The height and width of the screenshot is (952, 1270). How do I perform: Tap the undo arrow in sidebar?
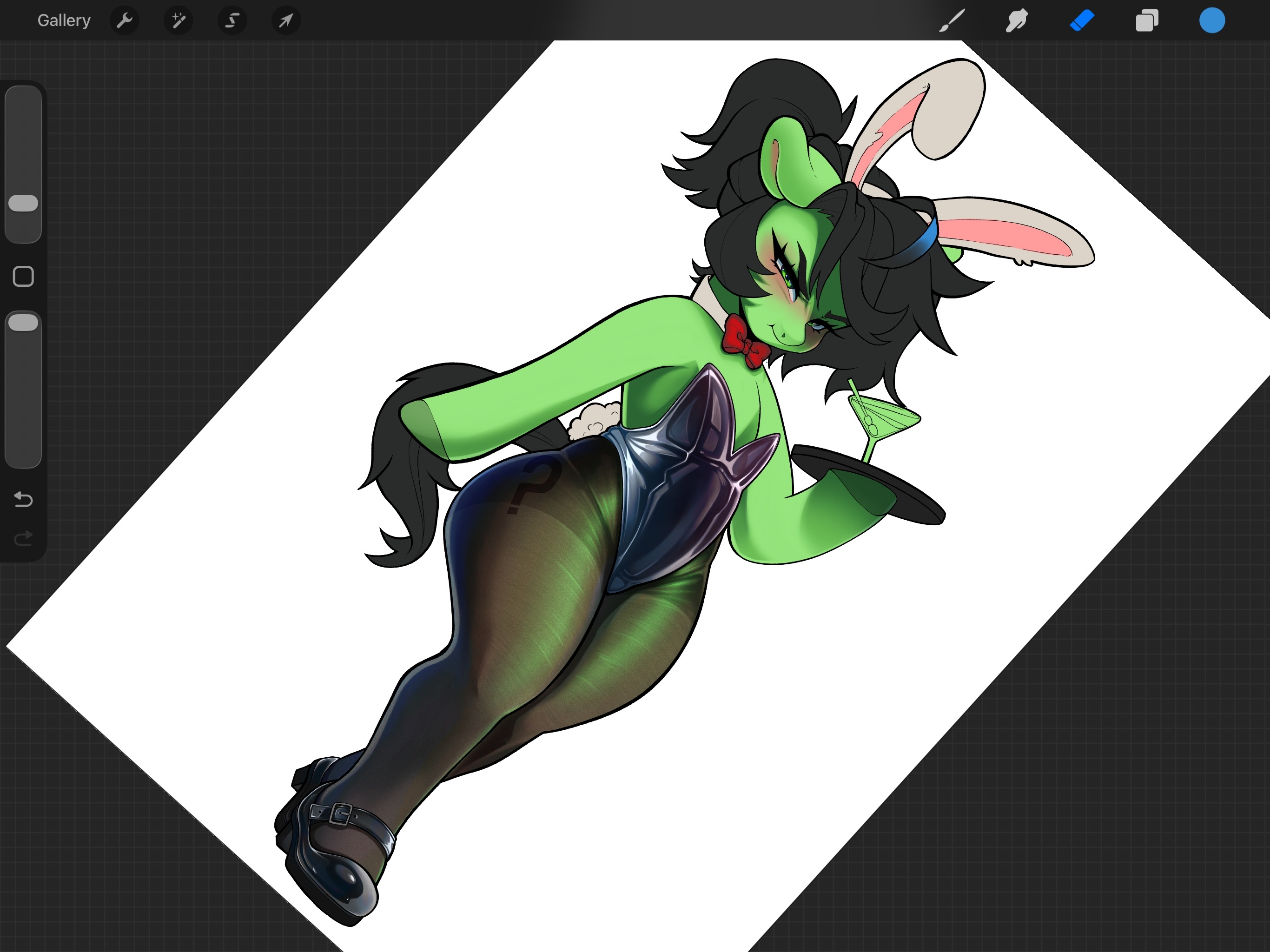[23, 499]
